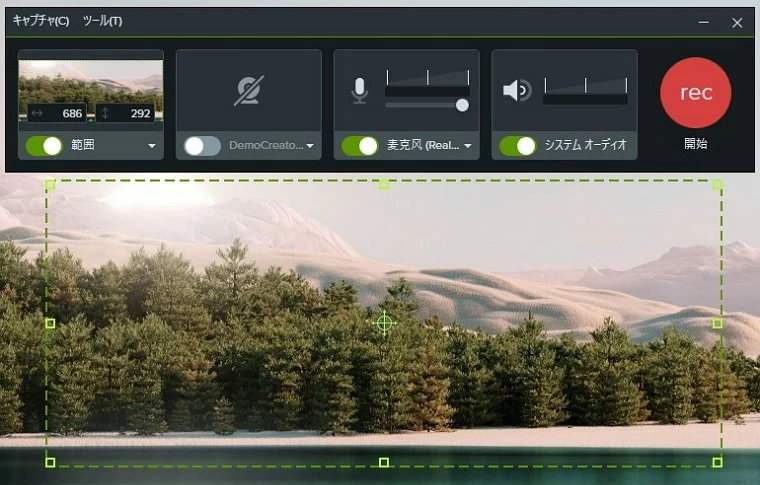Viewport: 760px width, 485px height.
Task: Open the 麦克风 (Real... device dropdown
Action: [x=468, y=146]
